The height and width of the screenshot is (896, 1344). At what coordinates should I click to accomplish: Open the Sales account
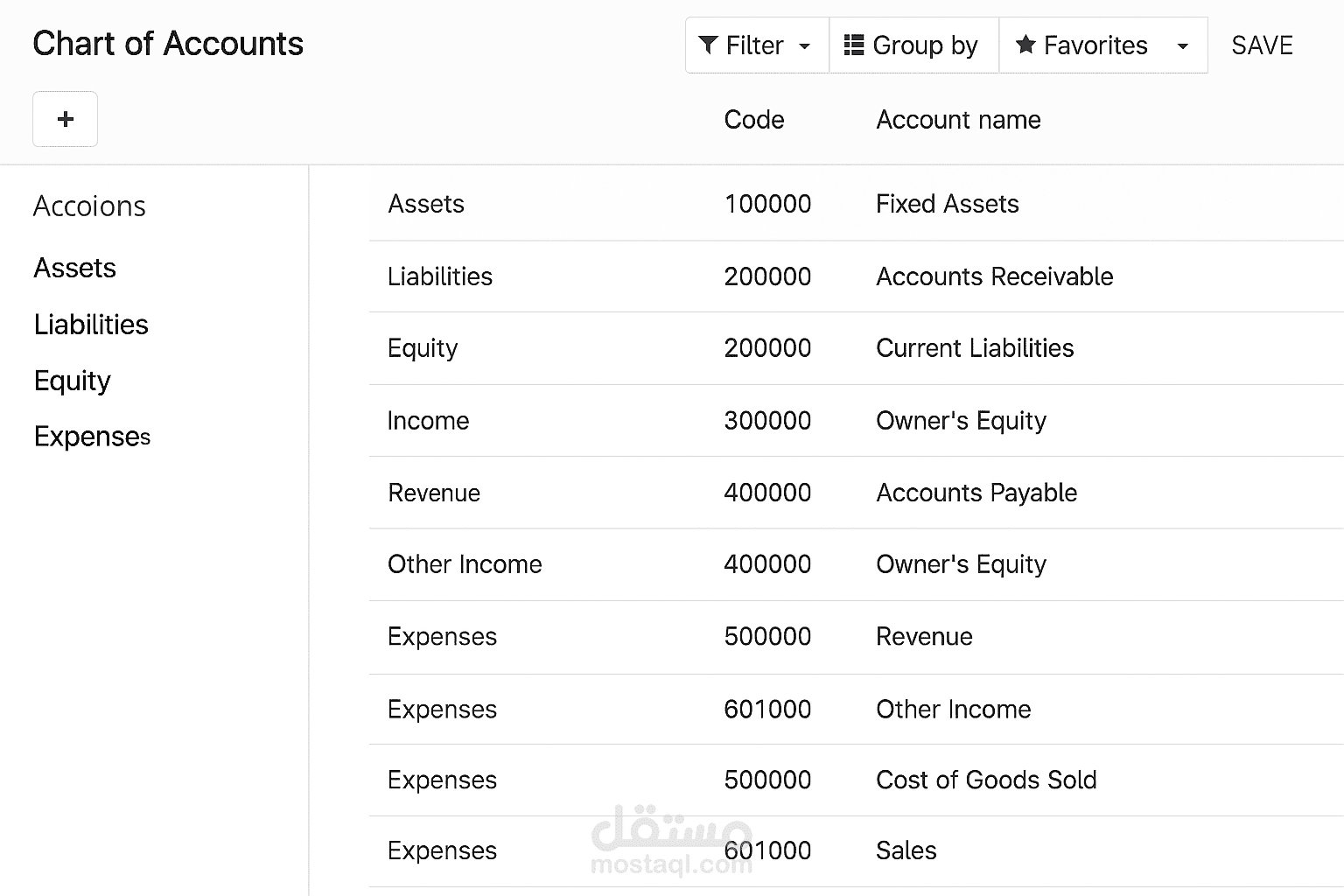click(x=906, y=851)
